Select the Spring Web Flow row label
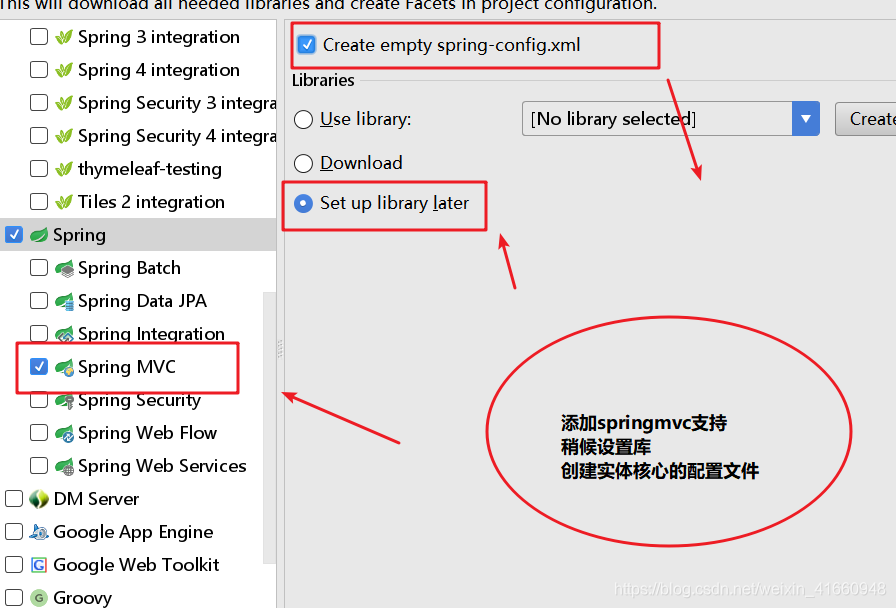This screenshot has width=896, height=608. (147, 433)
